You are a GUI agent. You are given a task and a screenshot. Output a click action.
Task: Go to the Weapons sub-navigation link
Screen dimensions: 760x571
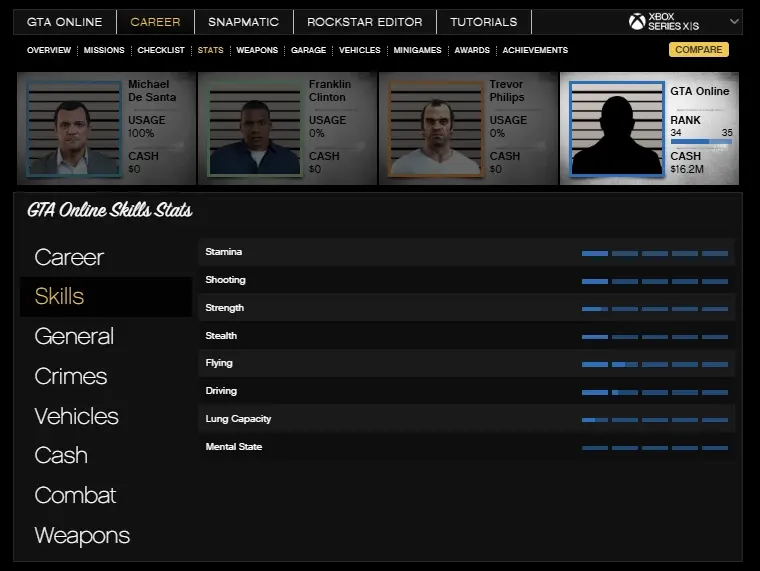point(257,50)
